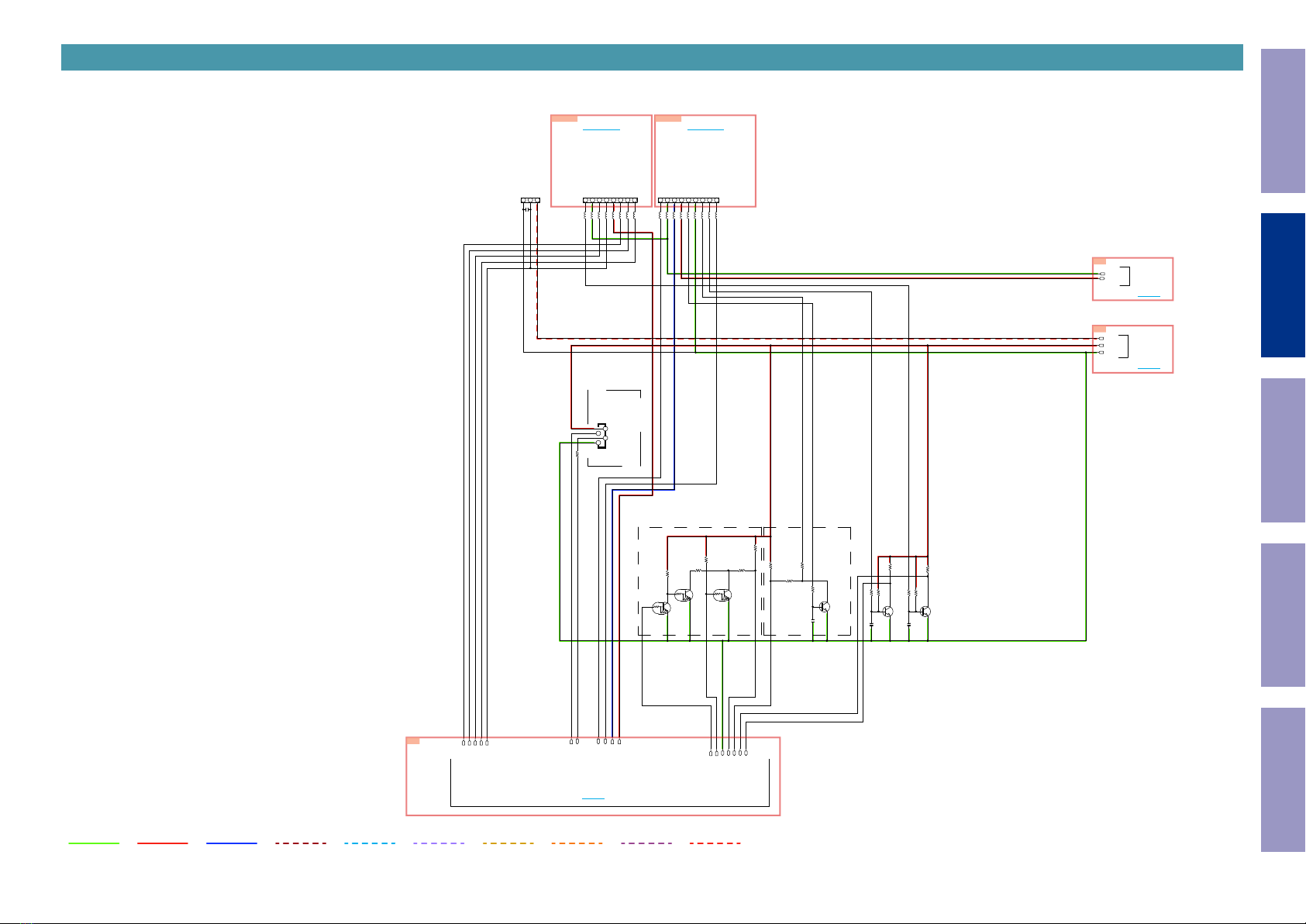Switch to the third side tab from top
Screen dimensions: 1306x924
[x=1283, y=450]
